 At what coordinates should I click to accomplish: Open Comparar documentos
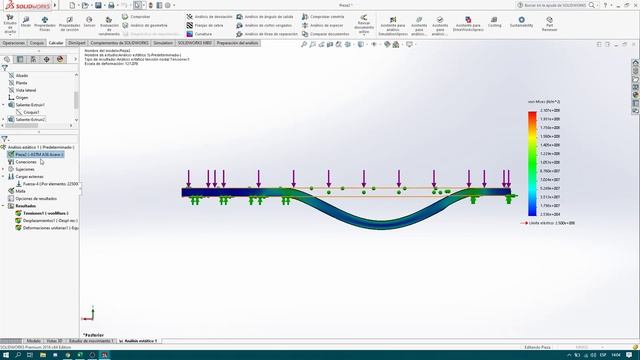pyautogui.click(x=325, y=34)
